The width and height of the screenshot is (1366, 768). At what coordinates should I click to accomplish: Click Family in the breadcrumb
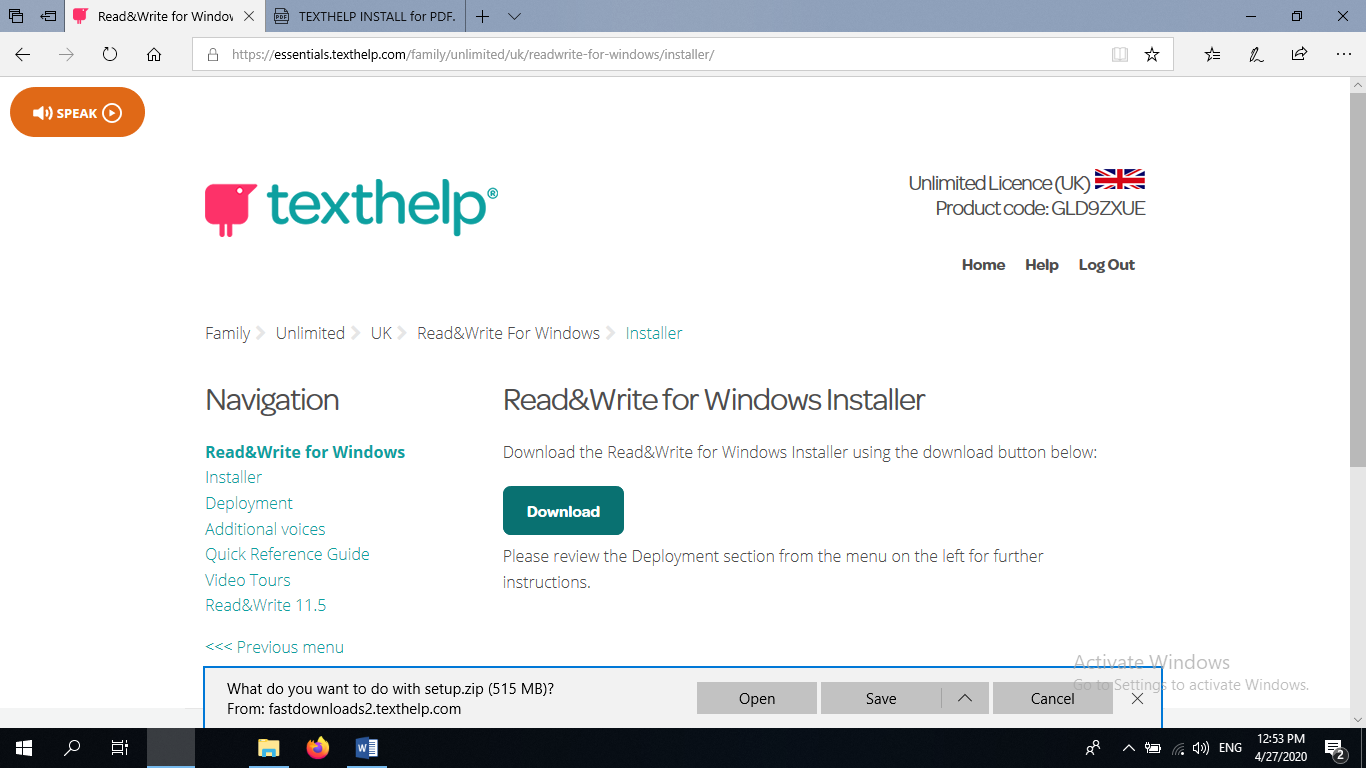click(x=228, y=333)
